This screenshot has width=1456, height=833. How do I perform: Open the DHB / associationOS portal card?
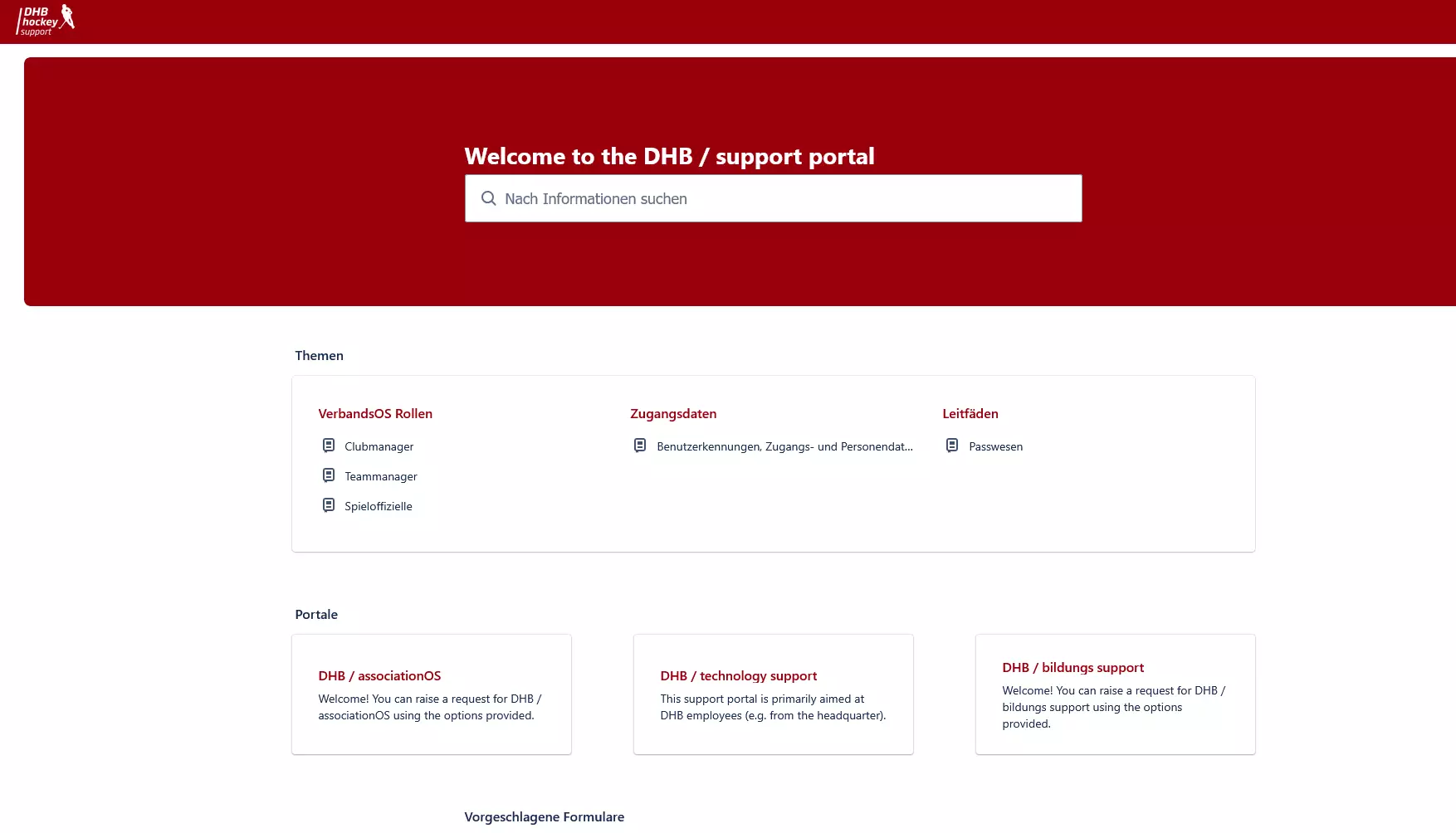(432, 694)
